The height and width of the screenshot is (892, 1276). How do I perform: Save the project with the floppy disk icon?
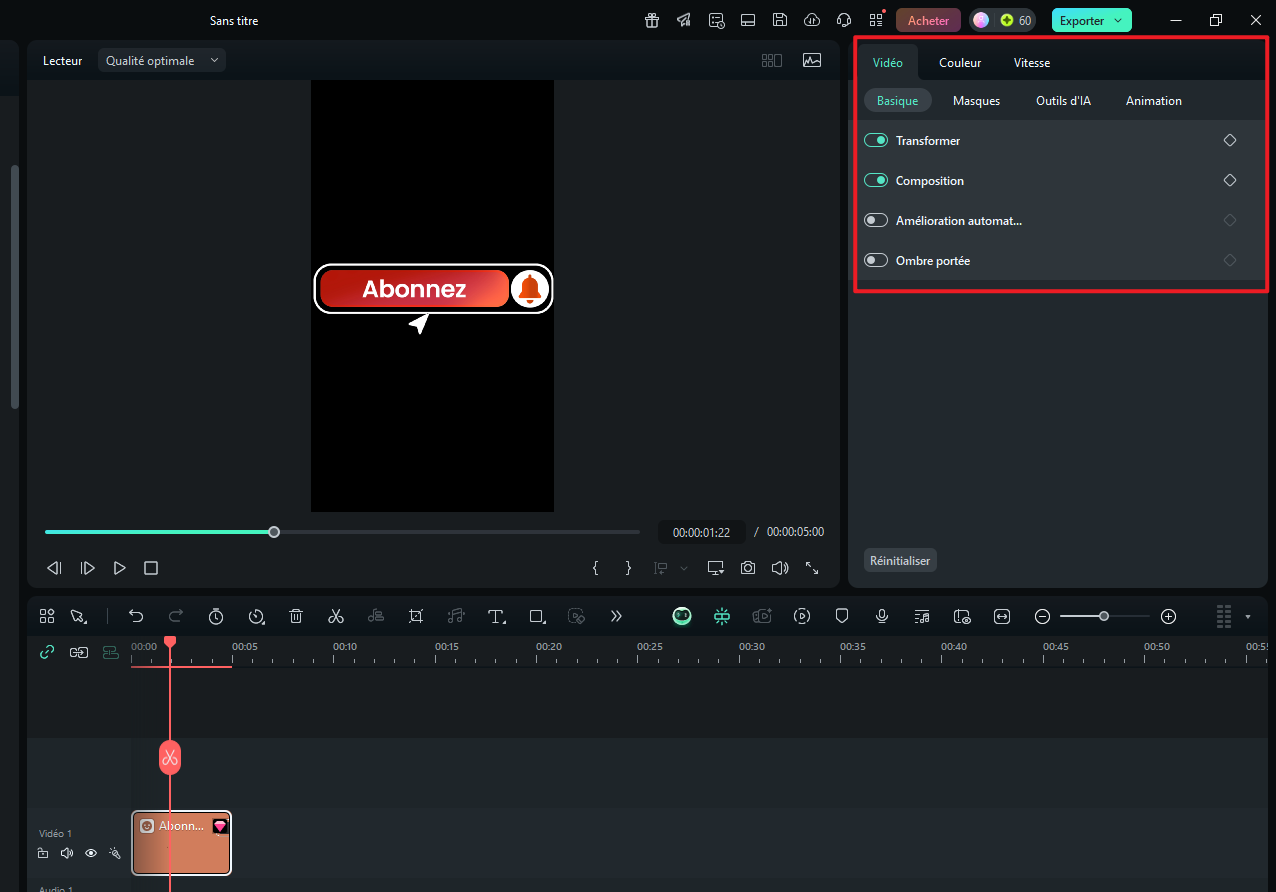coord(780,20)
